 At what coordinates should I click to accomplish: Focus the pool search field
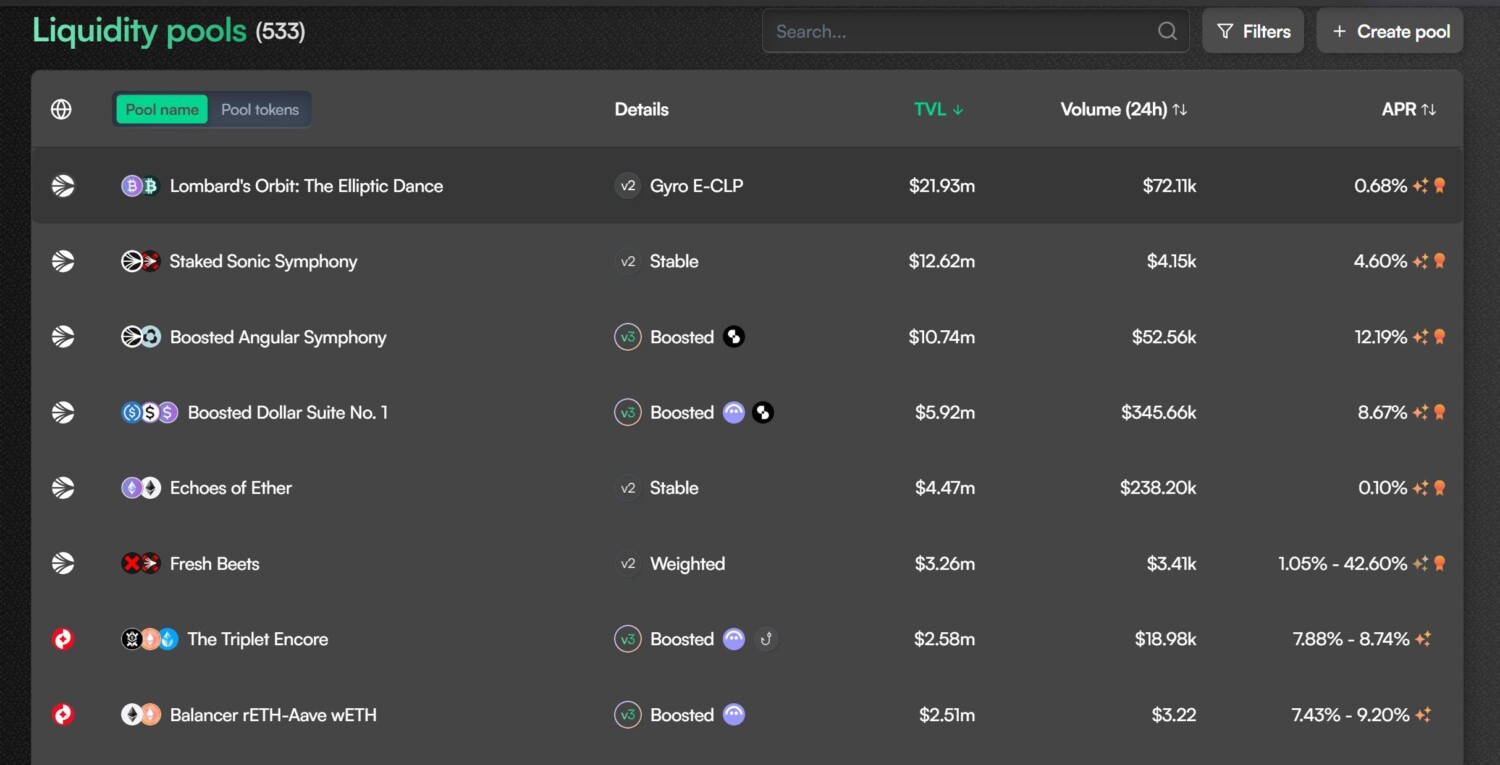960,31
